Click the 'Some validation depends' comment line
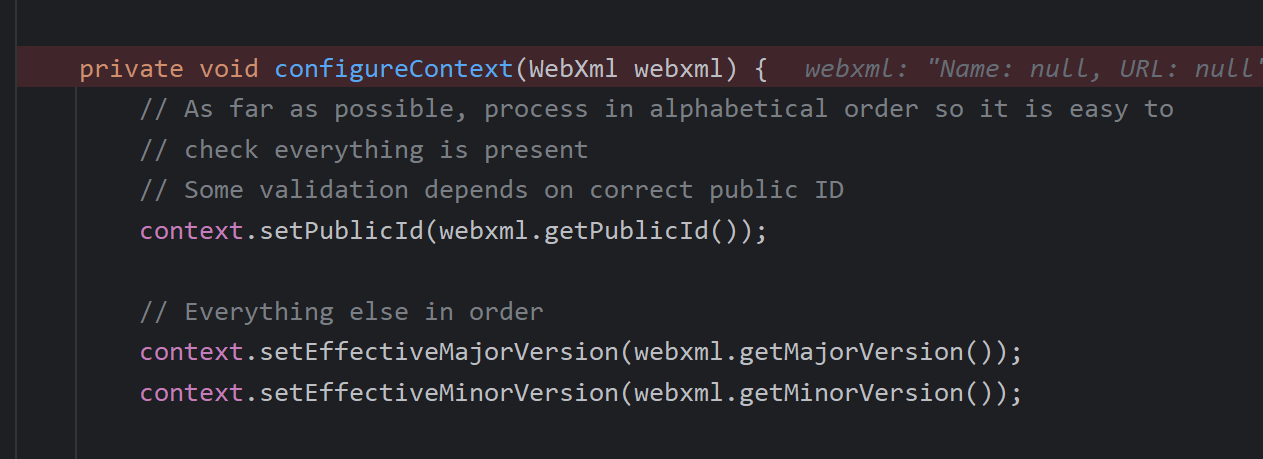1263x459 pixels. pos(491,190)
